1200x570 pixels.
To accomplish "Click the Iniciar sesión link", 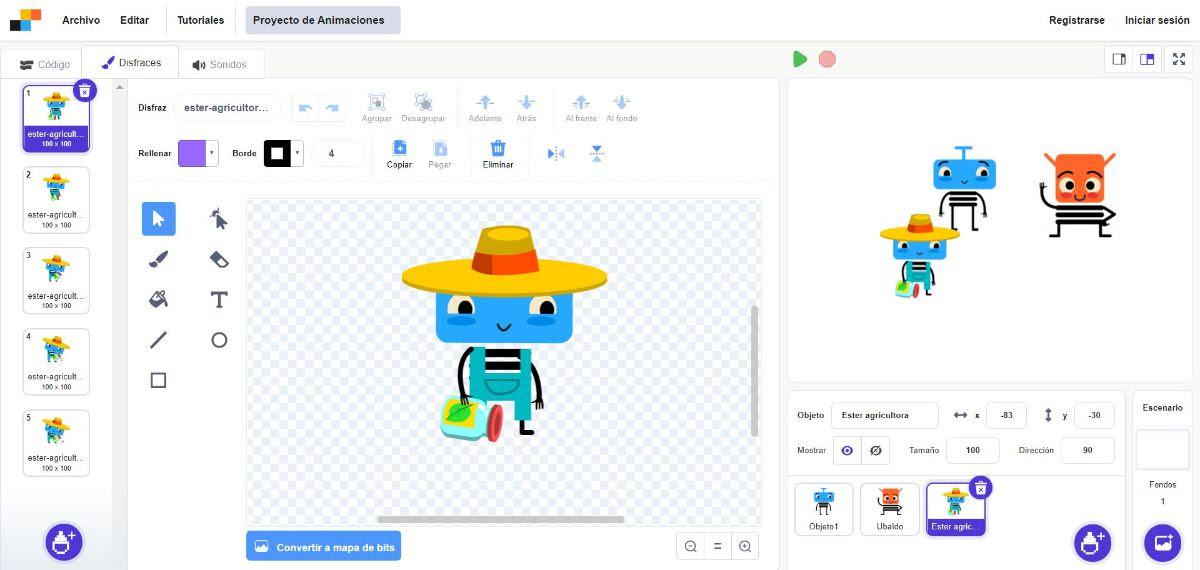I will tap(1157, 20).
